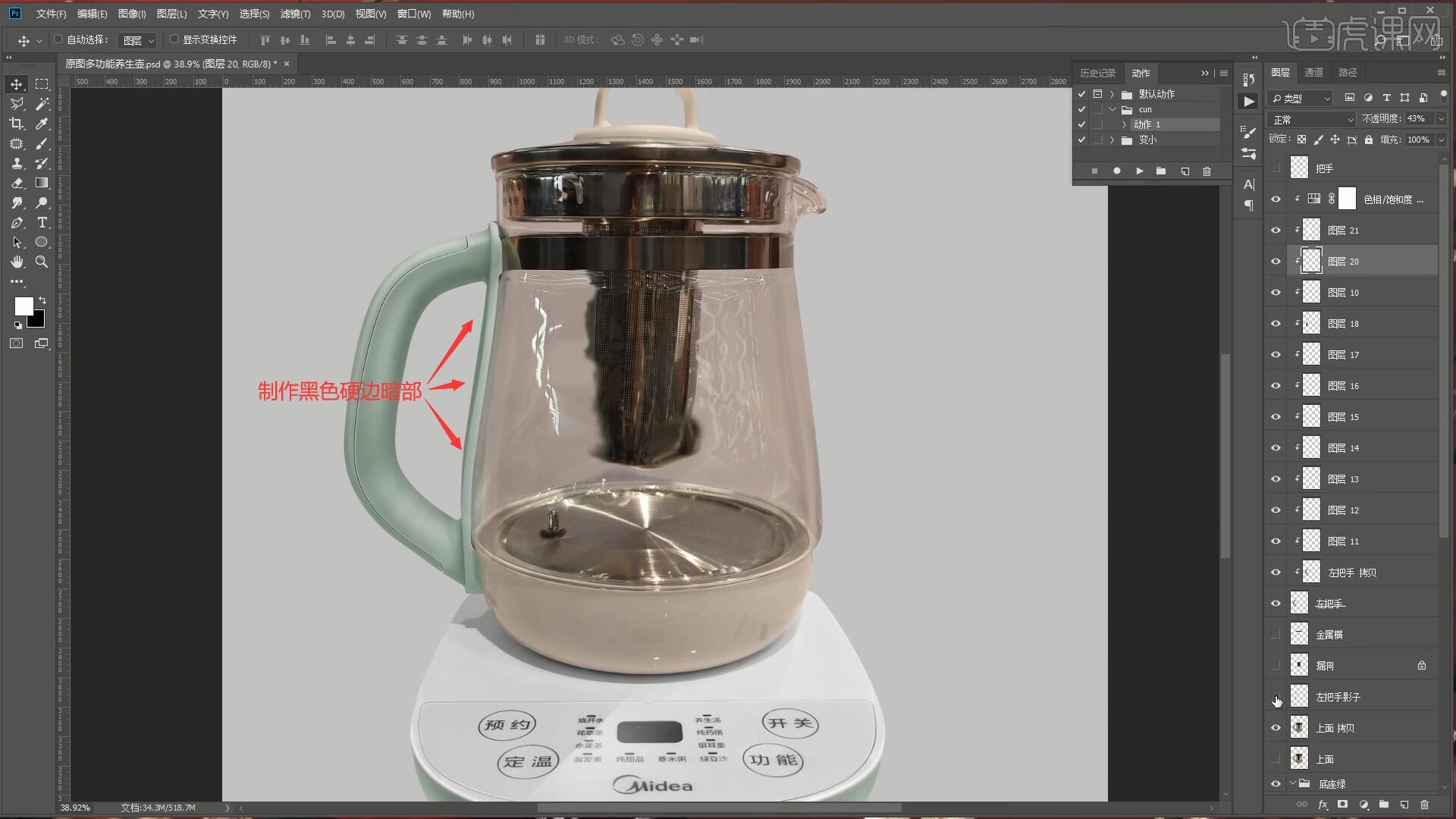Delete layer with the trash icon

click(1424, 805)
